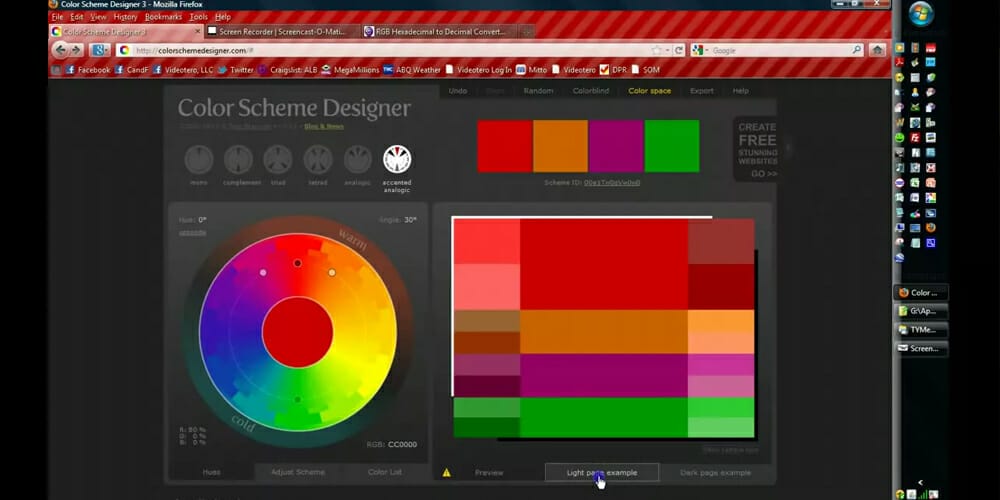
Task: Open the Colorblind option
Action: (x=591, y=91)
